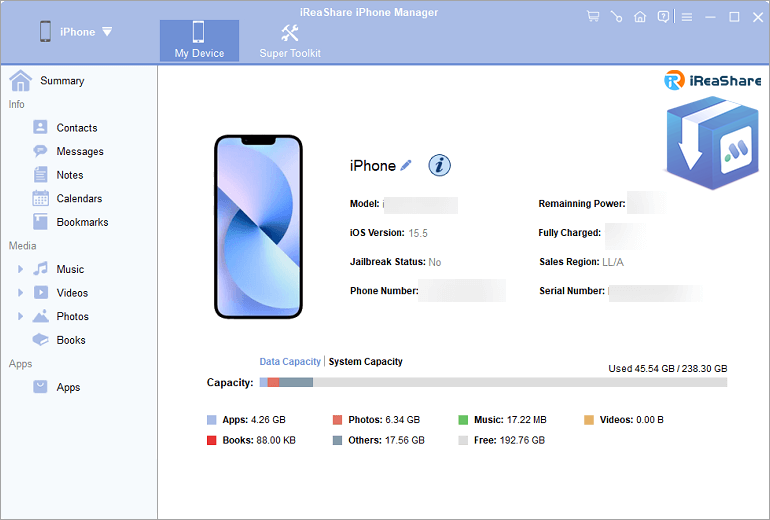Open the home page icon in title bar
The height and width of the screenshot is (520, 770).
point(640,17)
